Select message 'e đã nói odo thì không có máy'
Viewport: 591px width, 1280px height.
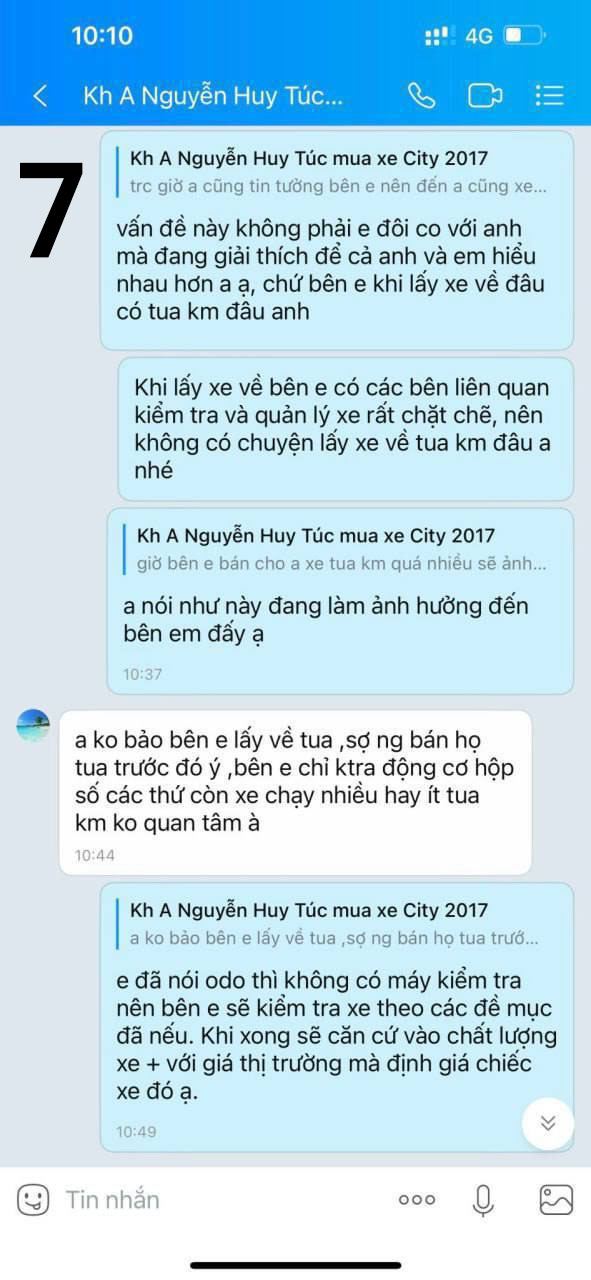point(337,1017)
